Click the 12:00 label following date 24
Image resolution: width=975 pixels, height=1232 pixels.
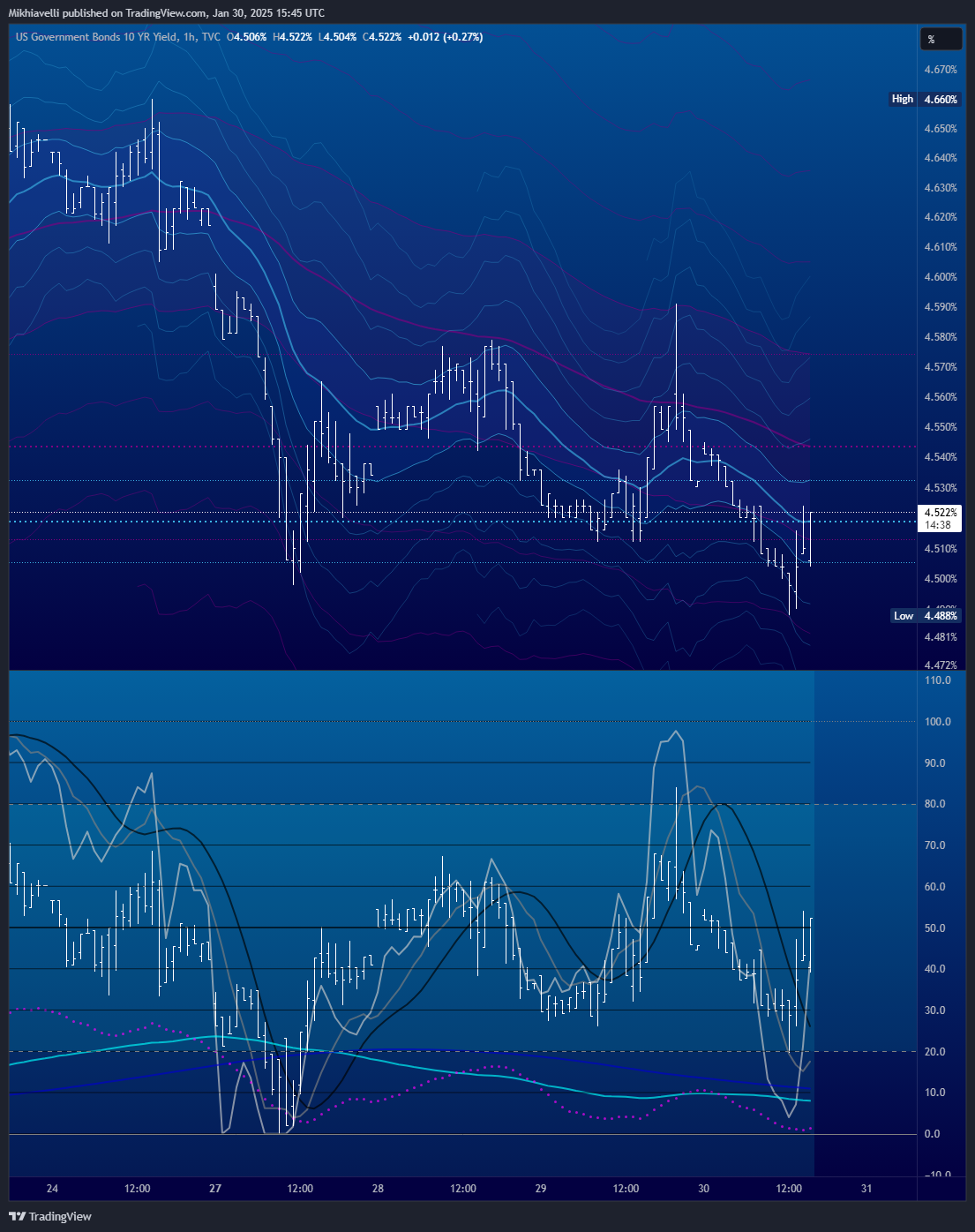[138, 1189]
